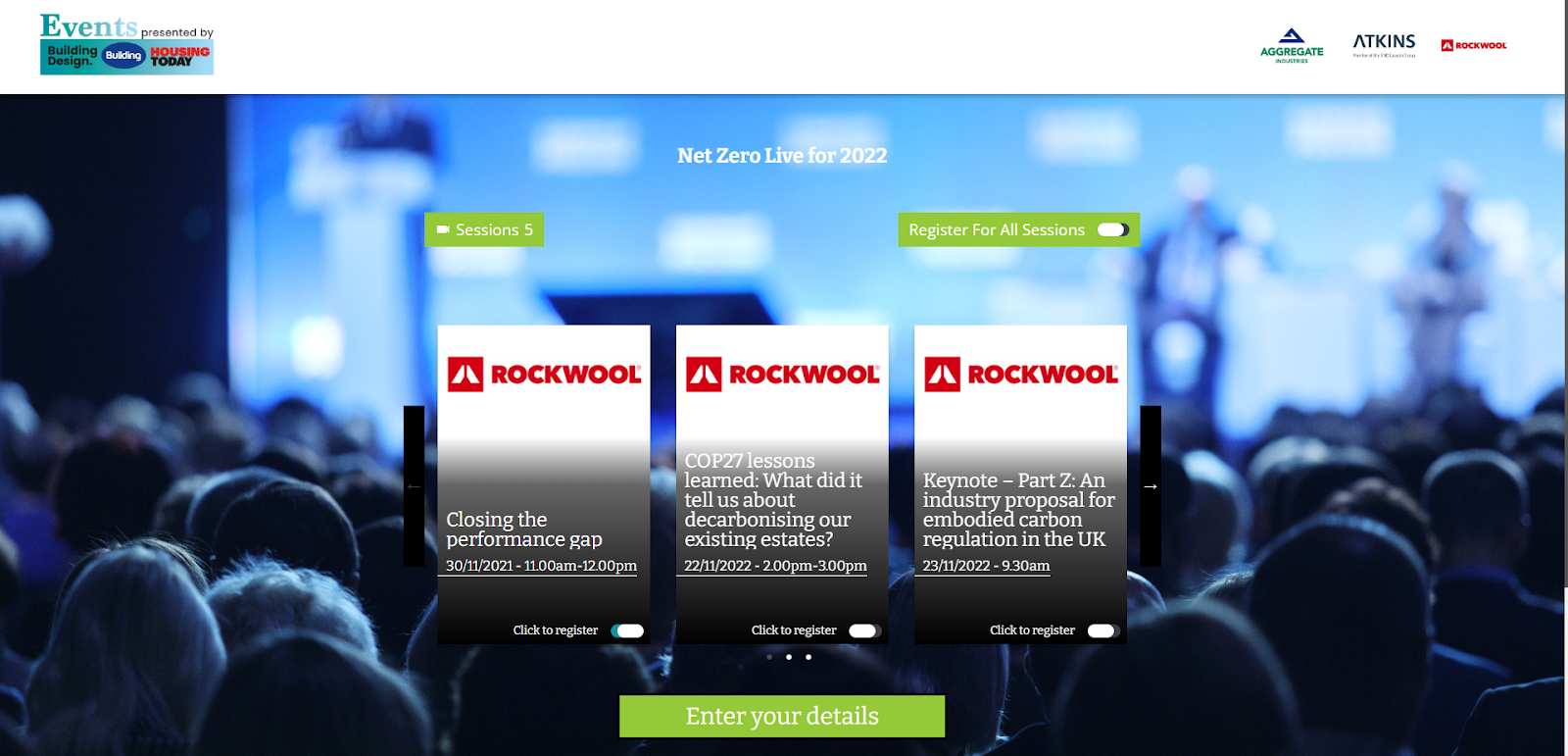This screenshot has width=1568, height=756.
Task: Go to next sessions with right arrow
Action: click(x=1151, y=486)
